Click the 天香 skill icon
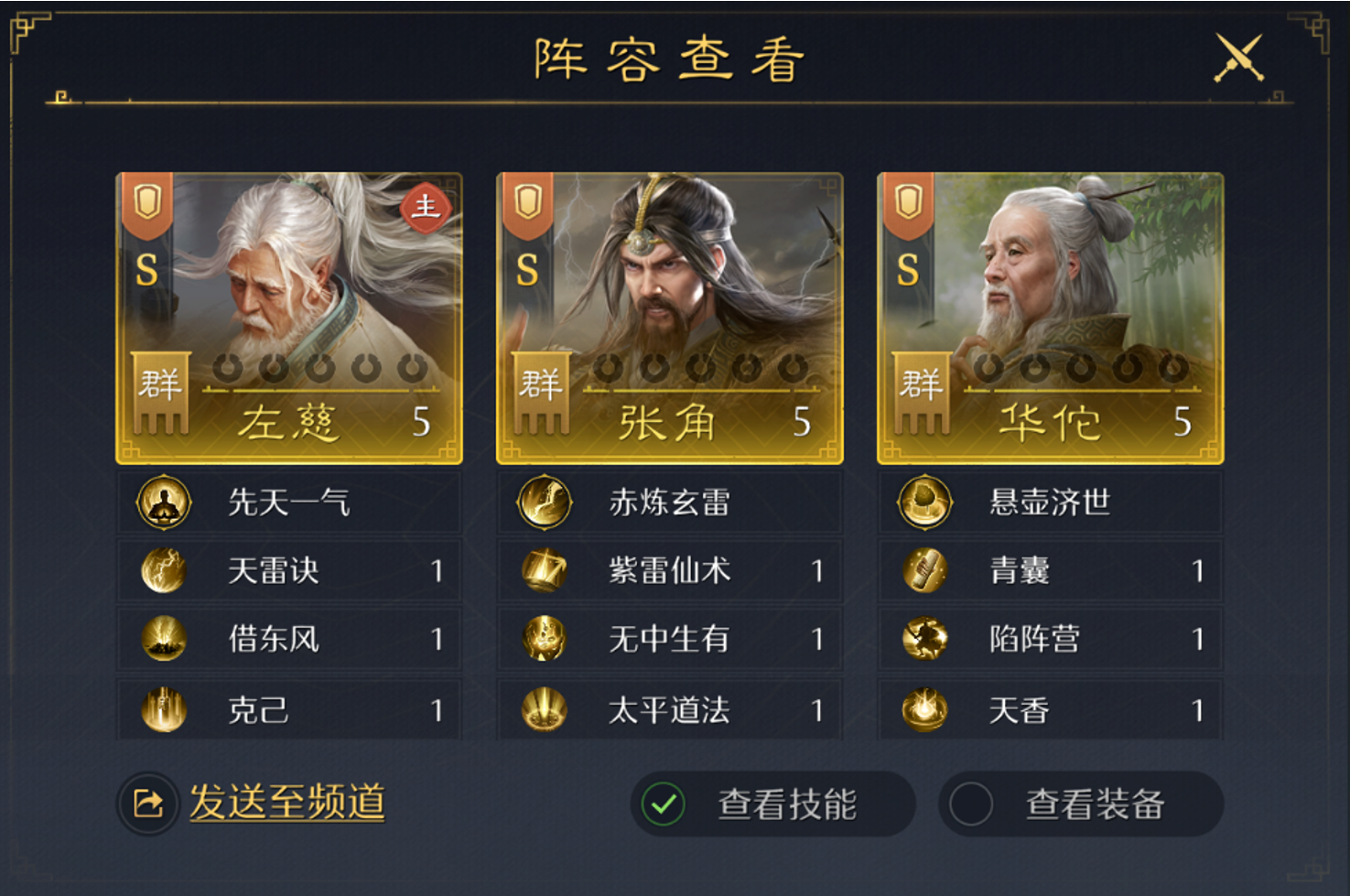Image resolution: width=1350 pixels, height=896 pixels. [925, 709]
